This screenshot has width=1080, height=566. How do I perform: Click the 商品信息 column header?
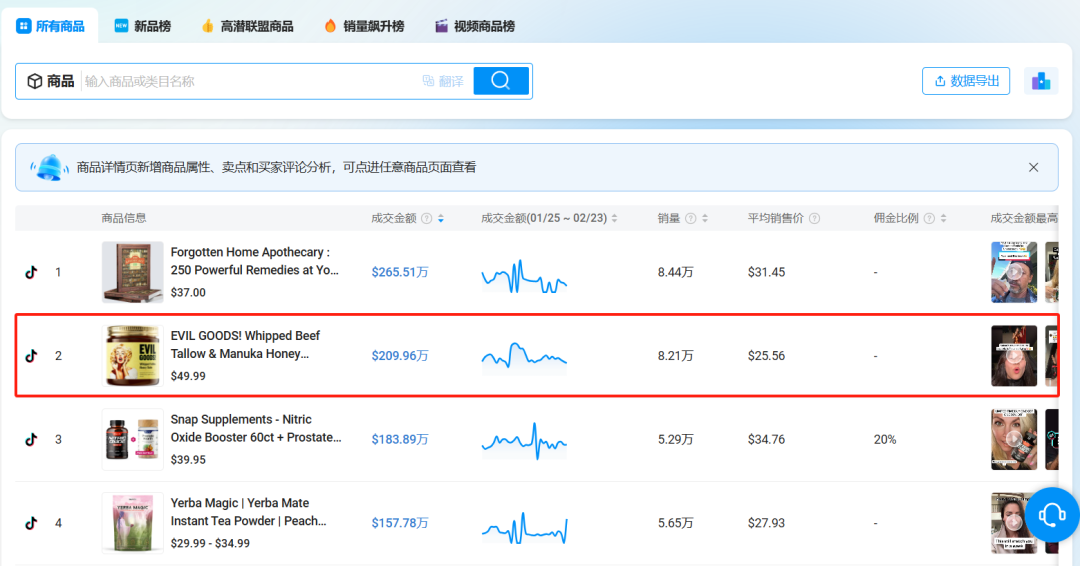(123, 218)
